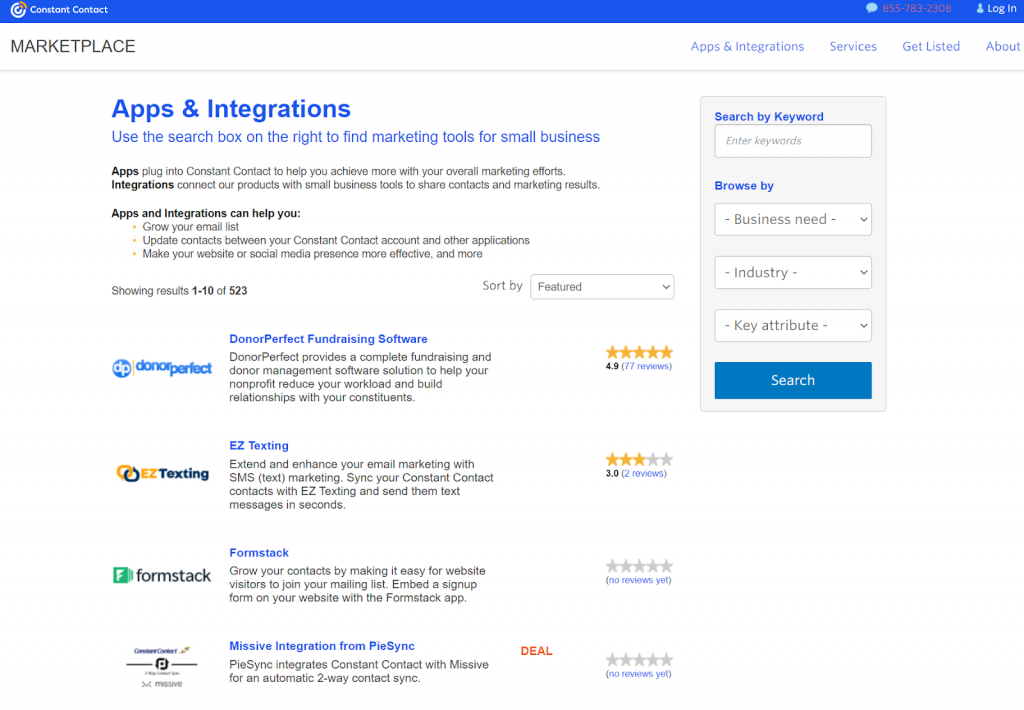Screen dimensions: 1024x710
Task: Click the Search by Keyword label
Action: [769, 116]
